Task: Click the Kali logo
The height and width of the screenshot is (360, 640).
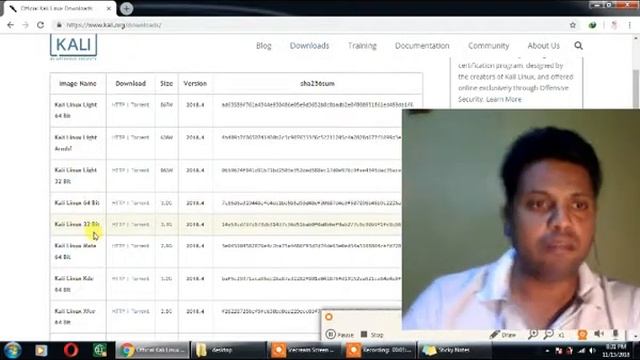Action: point(73,47)
